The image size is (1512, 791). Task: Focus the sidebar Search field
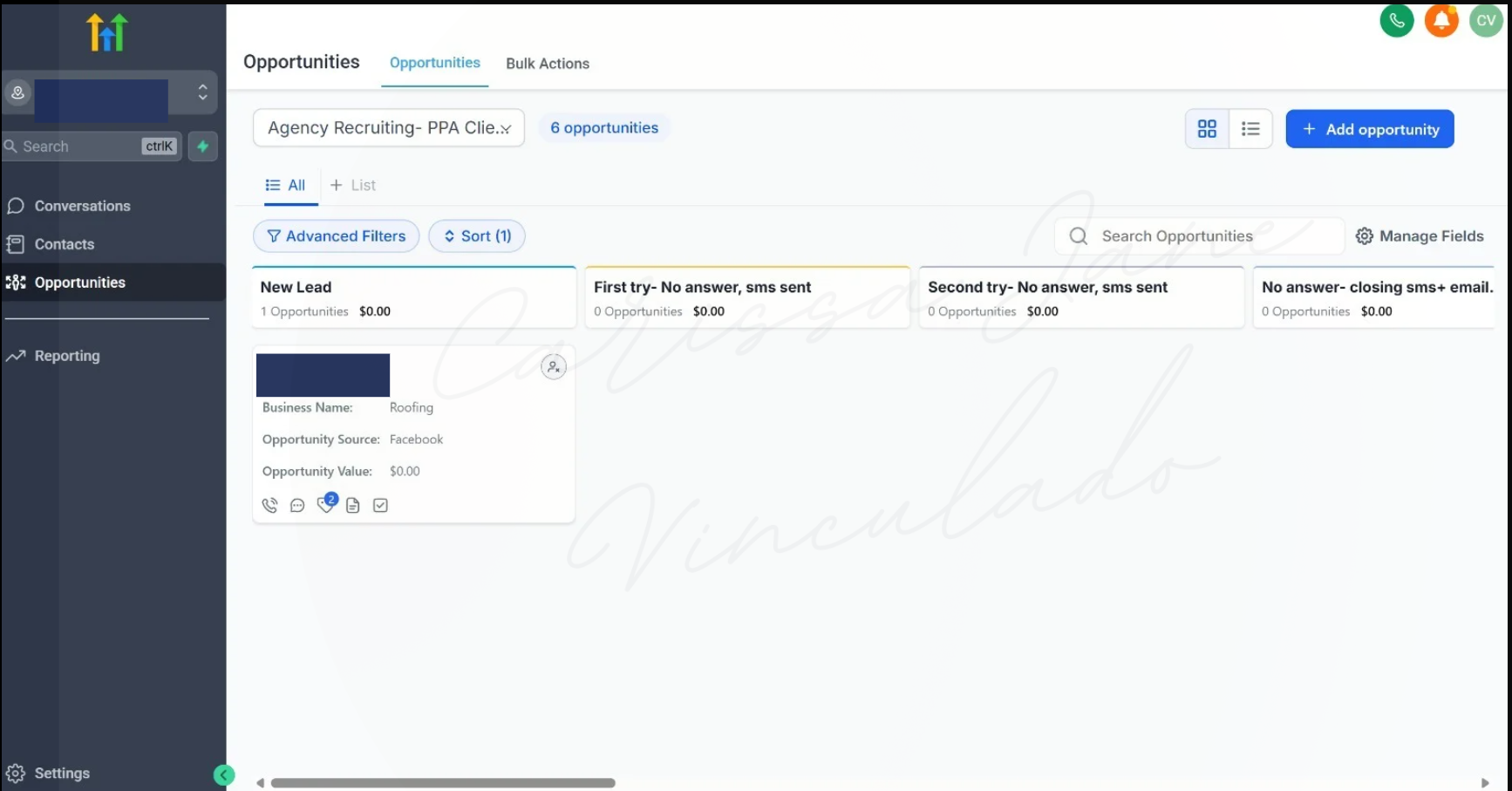pyautogui.click(x=92, y=147)
